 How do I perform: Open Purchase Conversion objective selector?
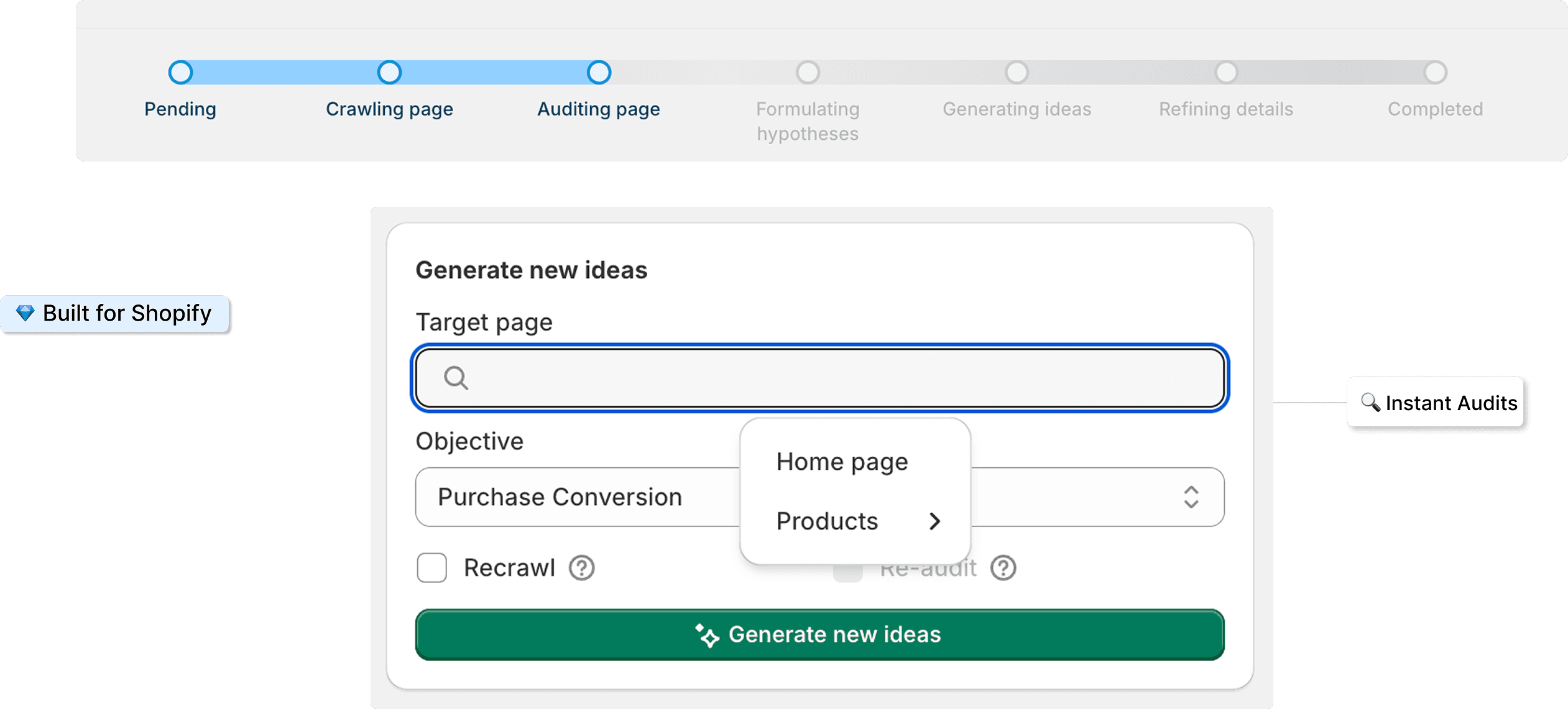coord(819,497)
